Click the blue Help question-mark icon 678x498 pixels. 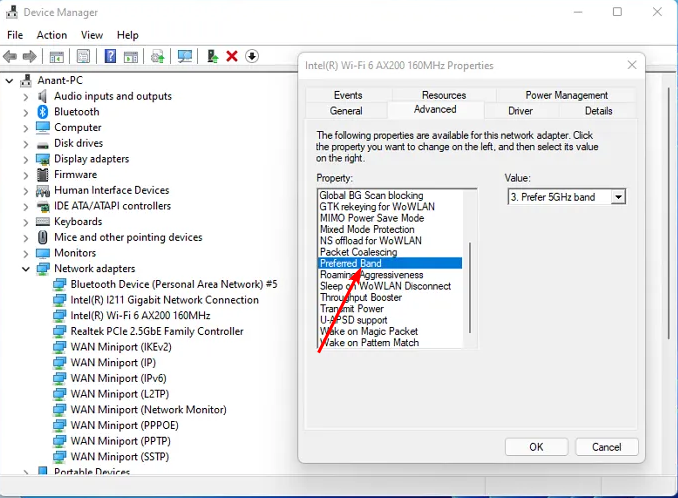tap(110, 56)
